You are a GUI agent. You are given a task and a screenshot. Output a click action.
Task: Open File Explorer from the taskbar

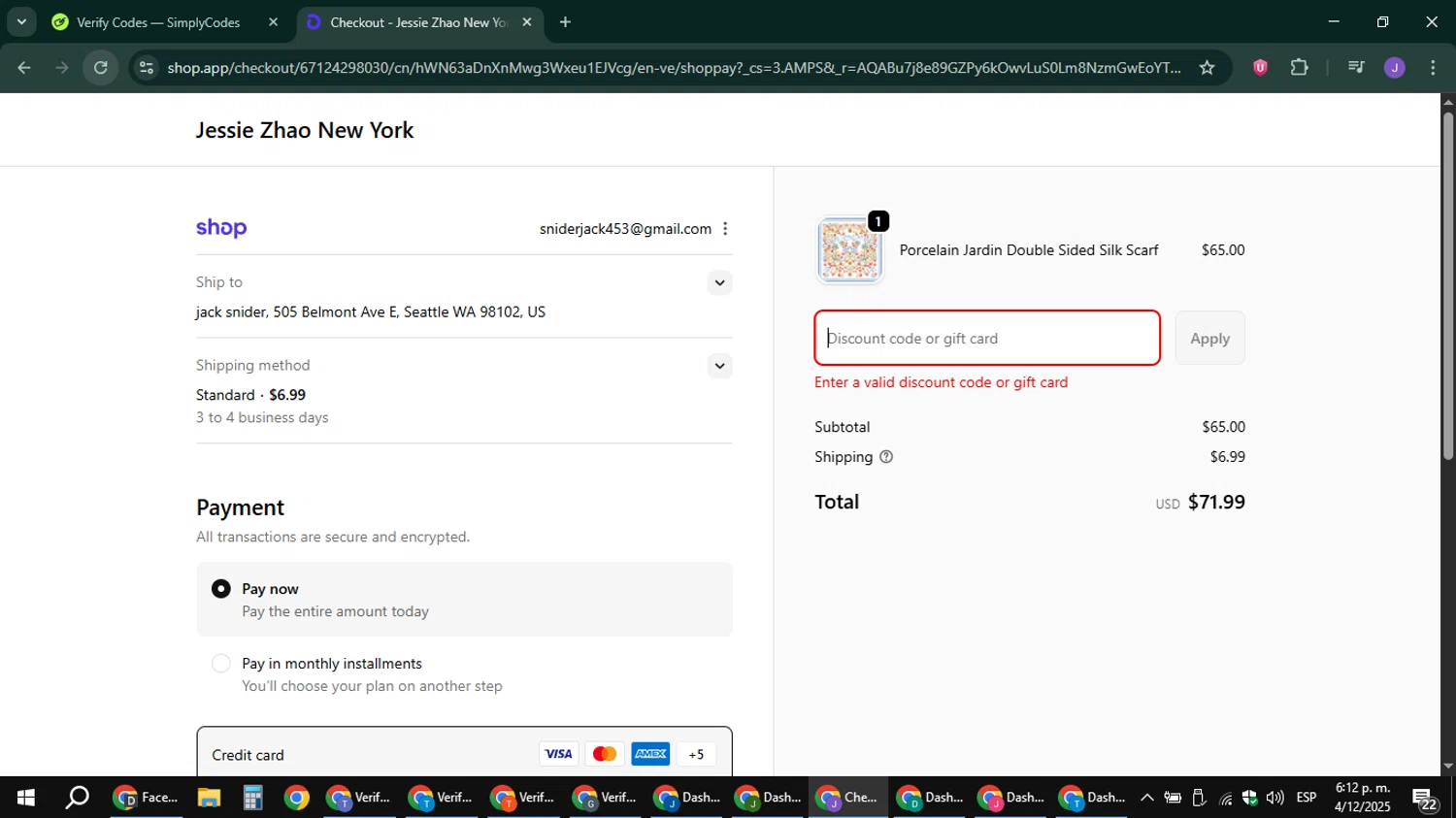pos(209,798)
